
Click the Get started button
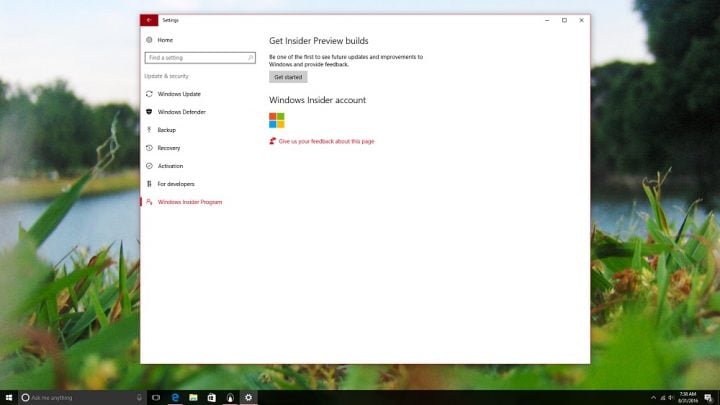click(x=288, y=77)
